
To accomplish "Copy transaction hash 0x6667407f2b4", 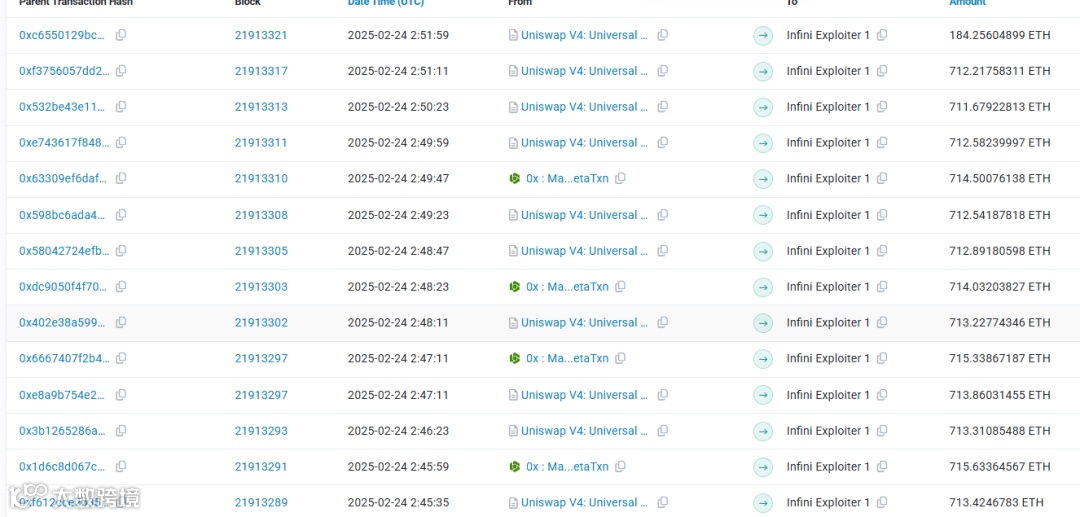I will (x=121, y=358).
